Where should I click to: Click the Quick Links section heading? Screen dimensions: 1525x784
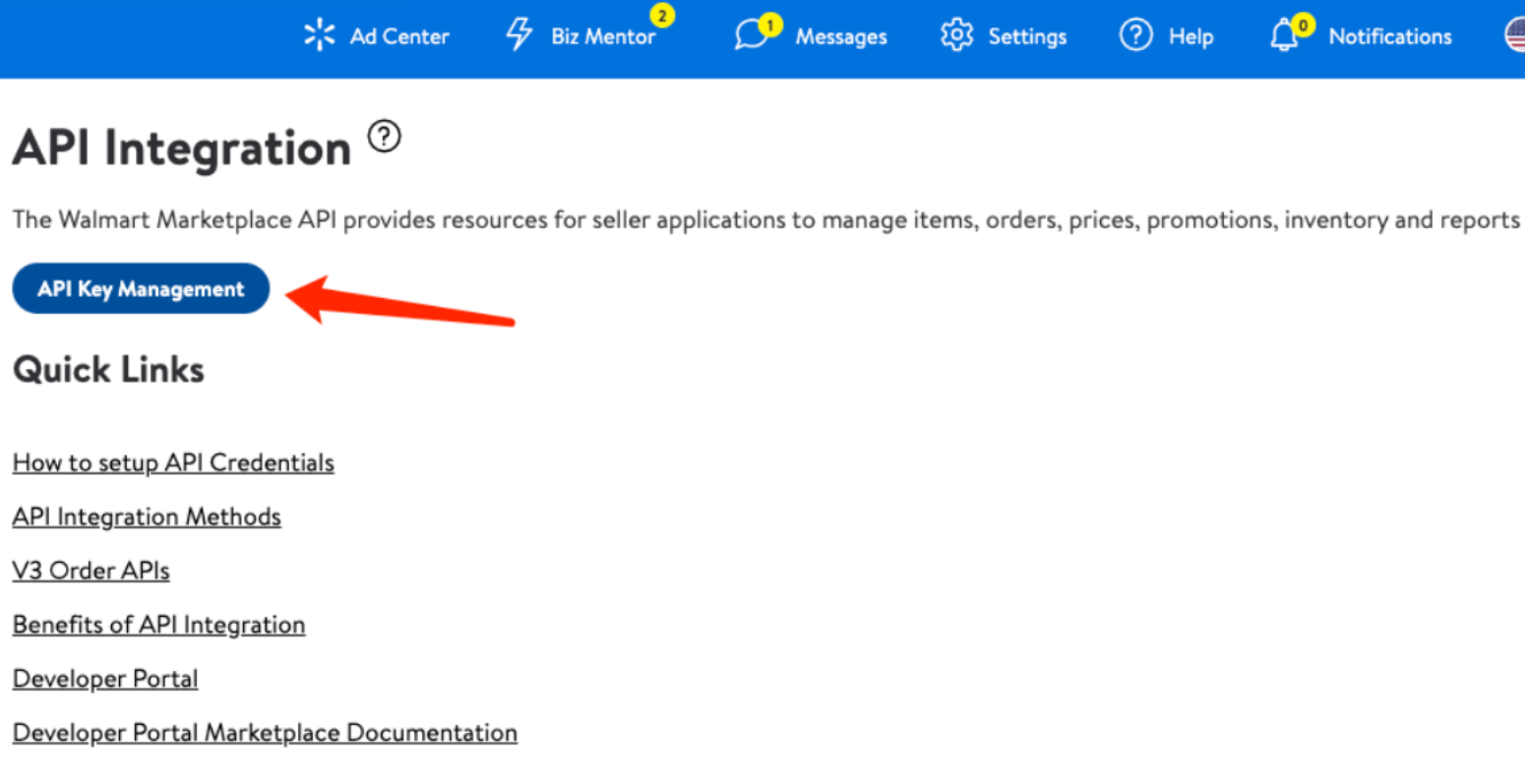108,369
